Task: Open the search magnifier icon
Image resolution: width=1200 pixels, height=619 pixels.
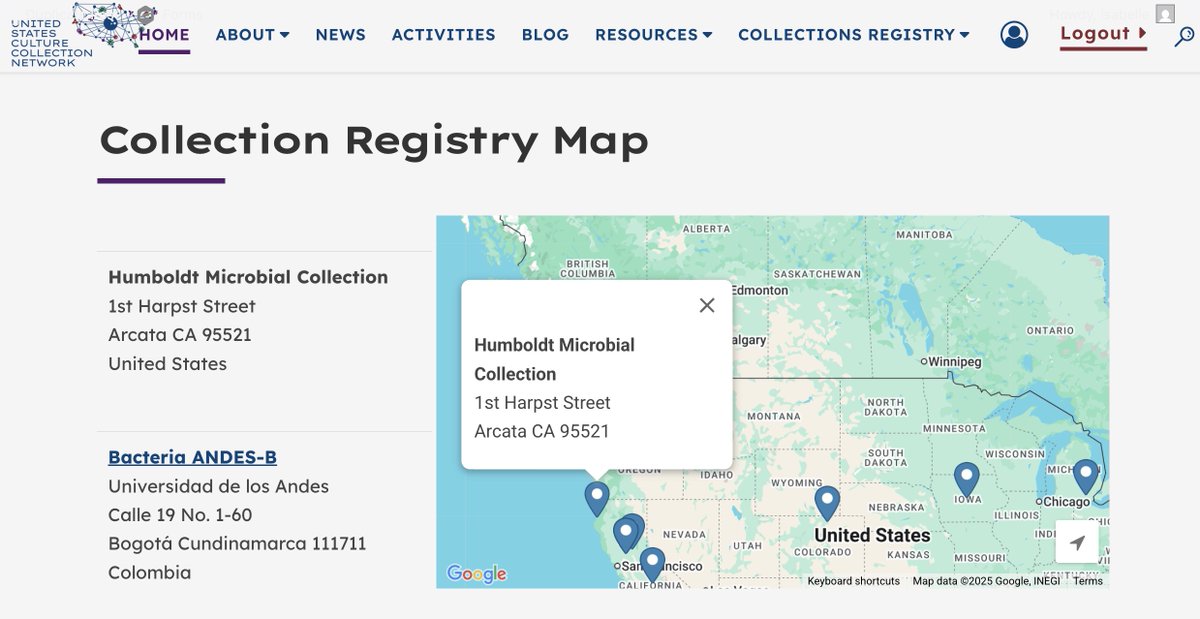Action: (1185, 36)
